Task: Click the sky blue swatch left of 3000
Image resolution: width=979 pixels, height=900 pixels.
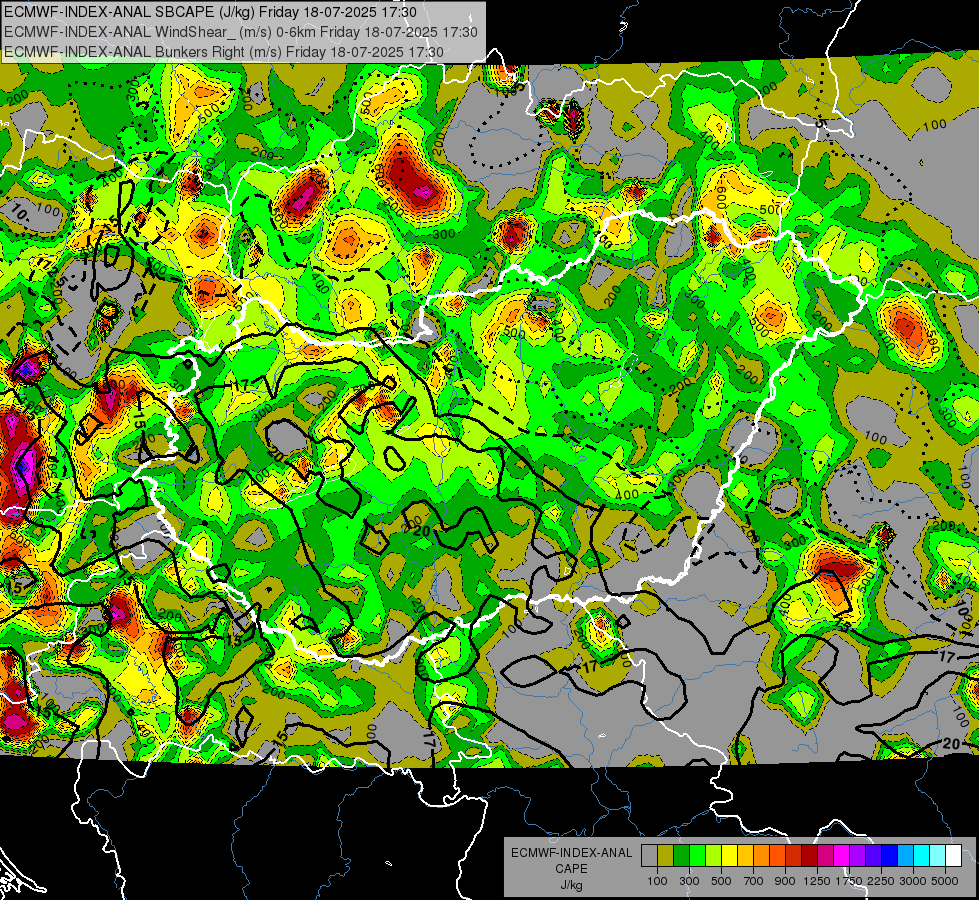Action: click(906, 855)
